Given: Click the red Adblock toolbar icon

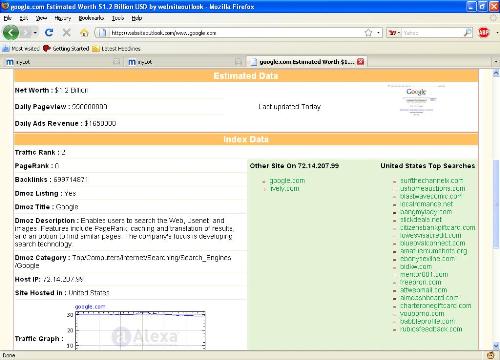Looking at the screenshot, I should click(x=484, y=32).
